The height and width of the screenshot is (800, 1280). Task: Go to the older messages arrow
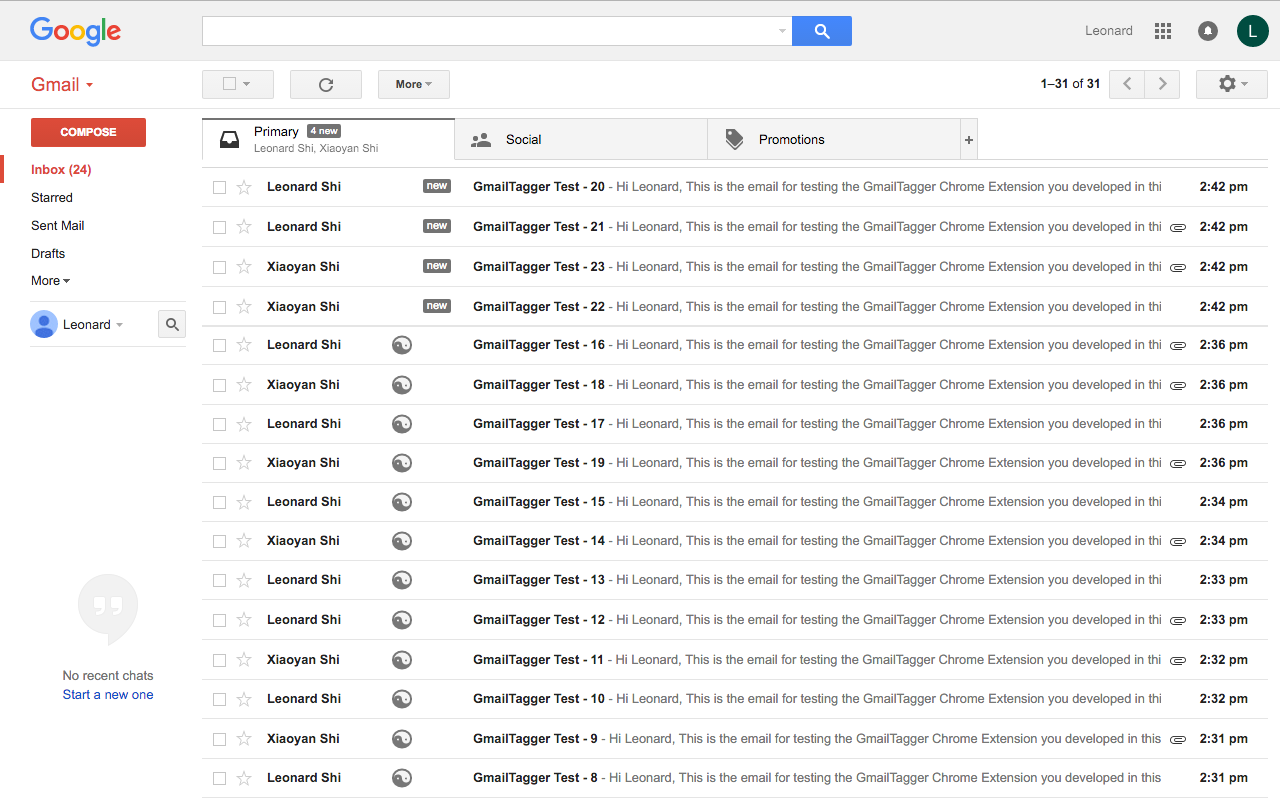tap(1162, 84)
